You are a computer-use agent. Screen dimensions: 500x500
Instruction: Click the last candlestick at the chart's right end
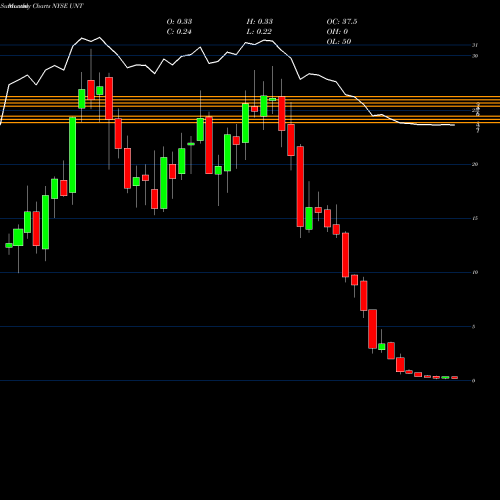(454, 378)
